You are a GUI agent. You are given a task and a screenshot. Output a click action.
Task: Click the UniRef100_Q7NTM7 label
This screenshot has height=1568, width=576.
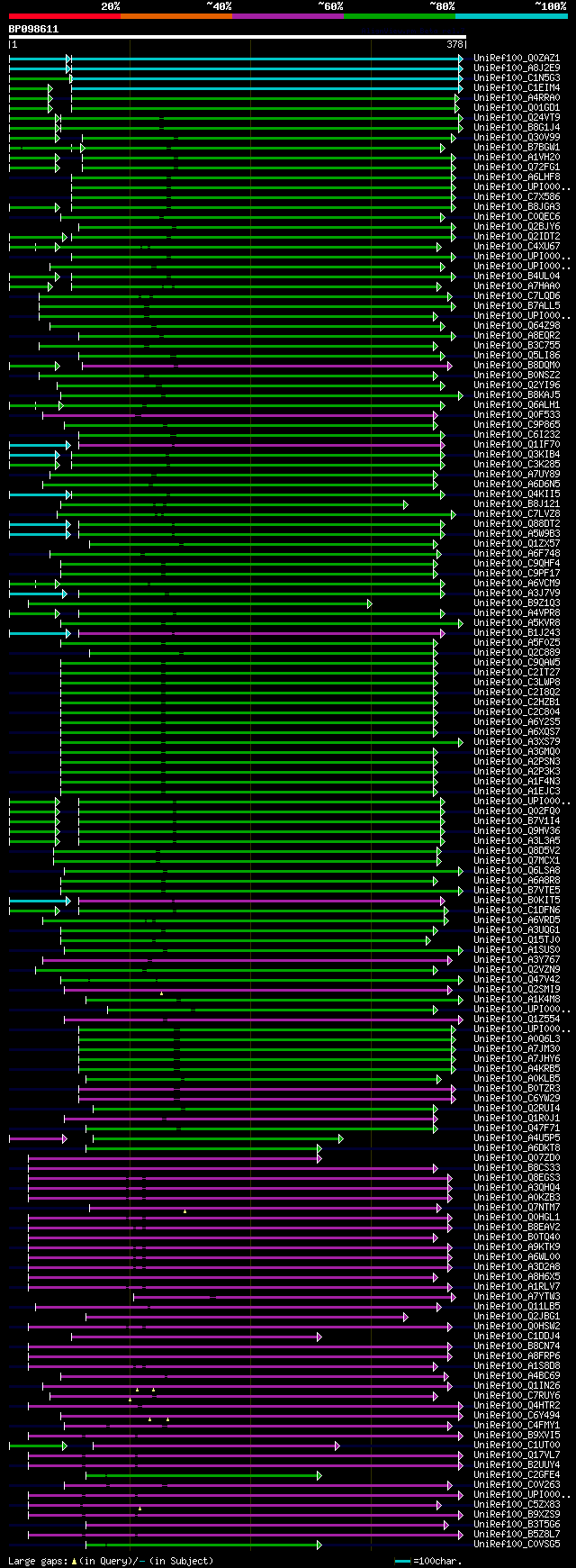[x=517, y=1207]
